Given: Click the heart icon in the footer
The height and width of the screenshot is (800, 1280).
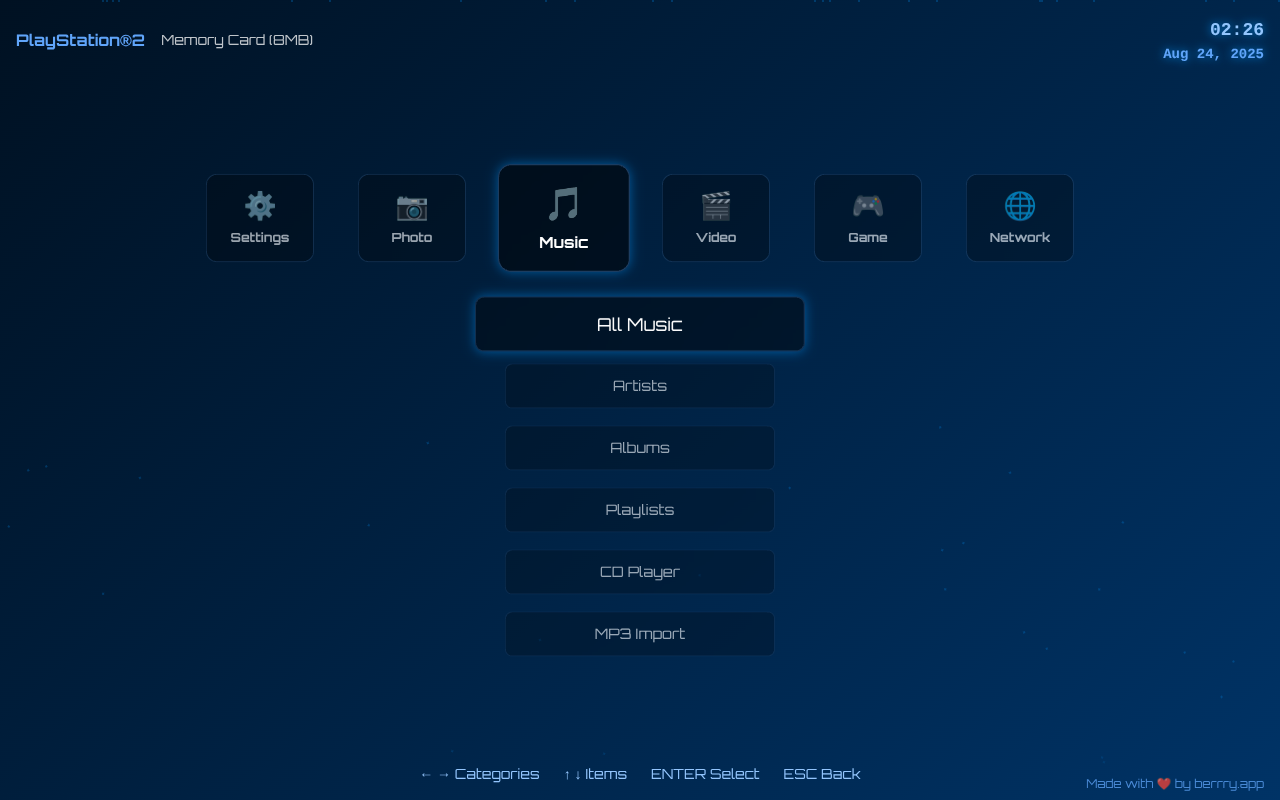Looking at the screenshot, I should pyautogui.click(x=1163, y=783).
